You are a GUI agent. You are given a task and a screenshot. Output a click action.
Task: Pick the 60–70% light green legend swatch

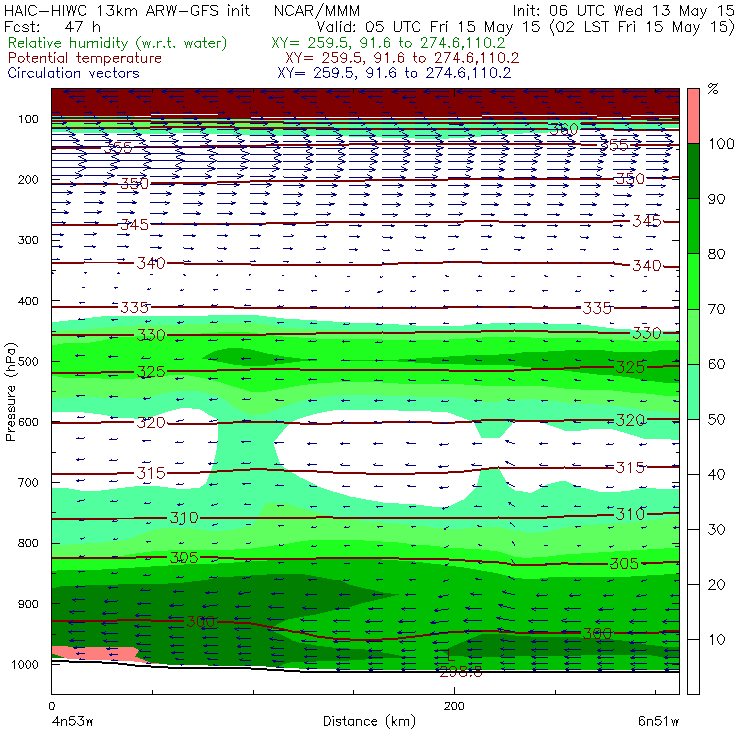693,336
